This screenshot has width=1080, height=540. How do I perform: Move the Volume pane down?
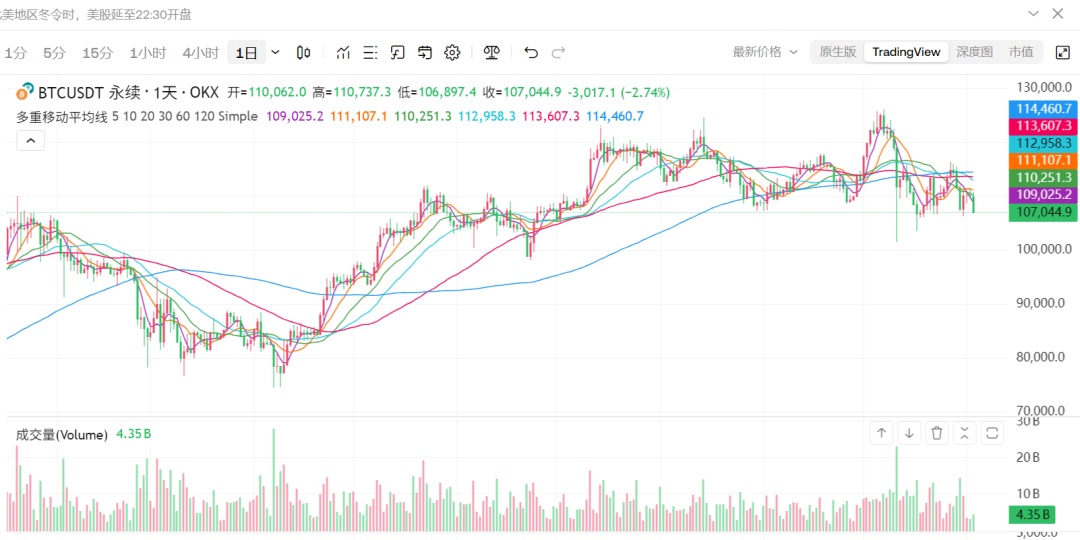(909, 433)
